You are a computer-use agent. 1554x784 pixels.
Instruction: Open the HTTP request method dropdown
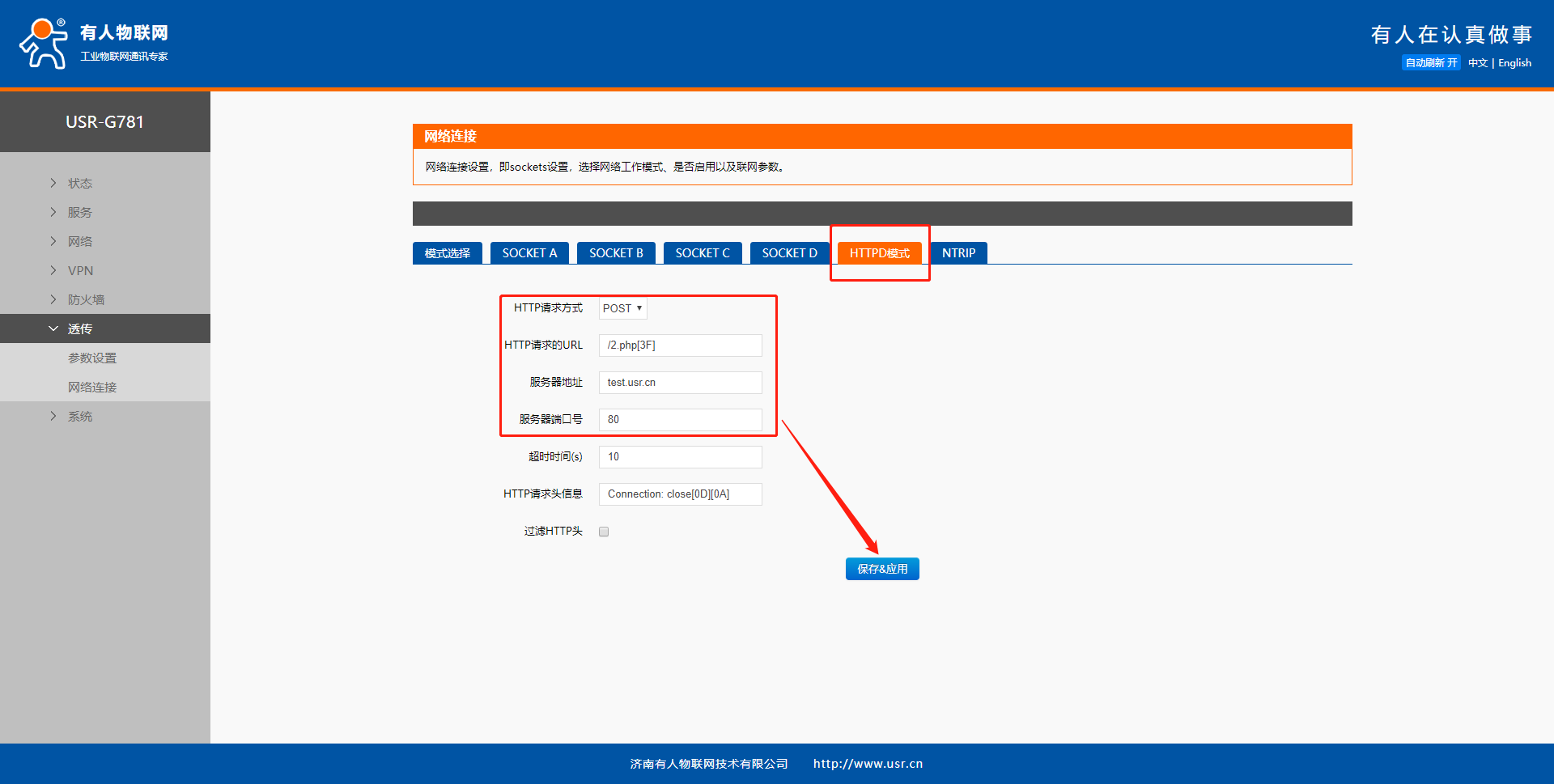click(x=622, y=308)
